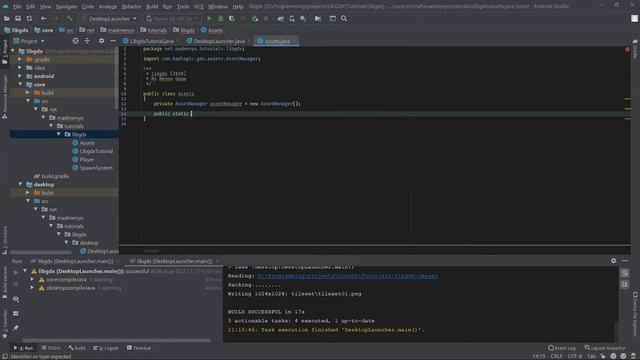Image resolution: width=640 pixels, height=360 pixels.
Task: Expand the .gradle folder
Action: (x=20, y=59)
